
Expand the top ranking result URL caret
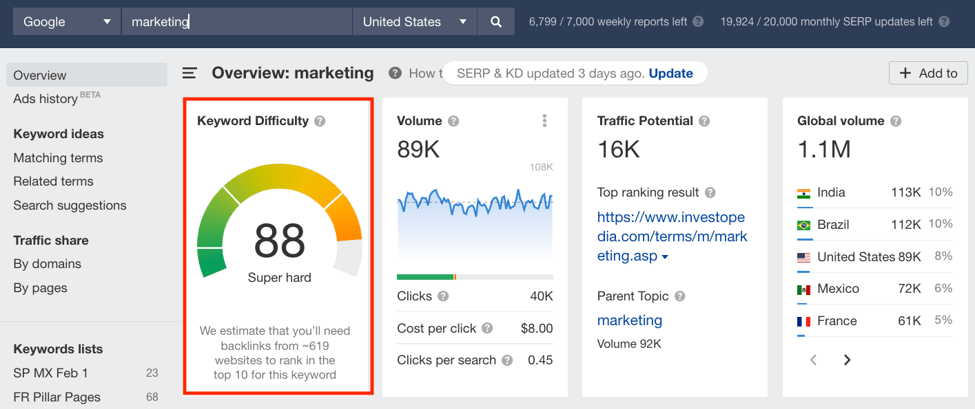coord(665,257)
